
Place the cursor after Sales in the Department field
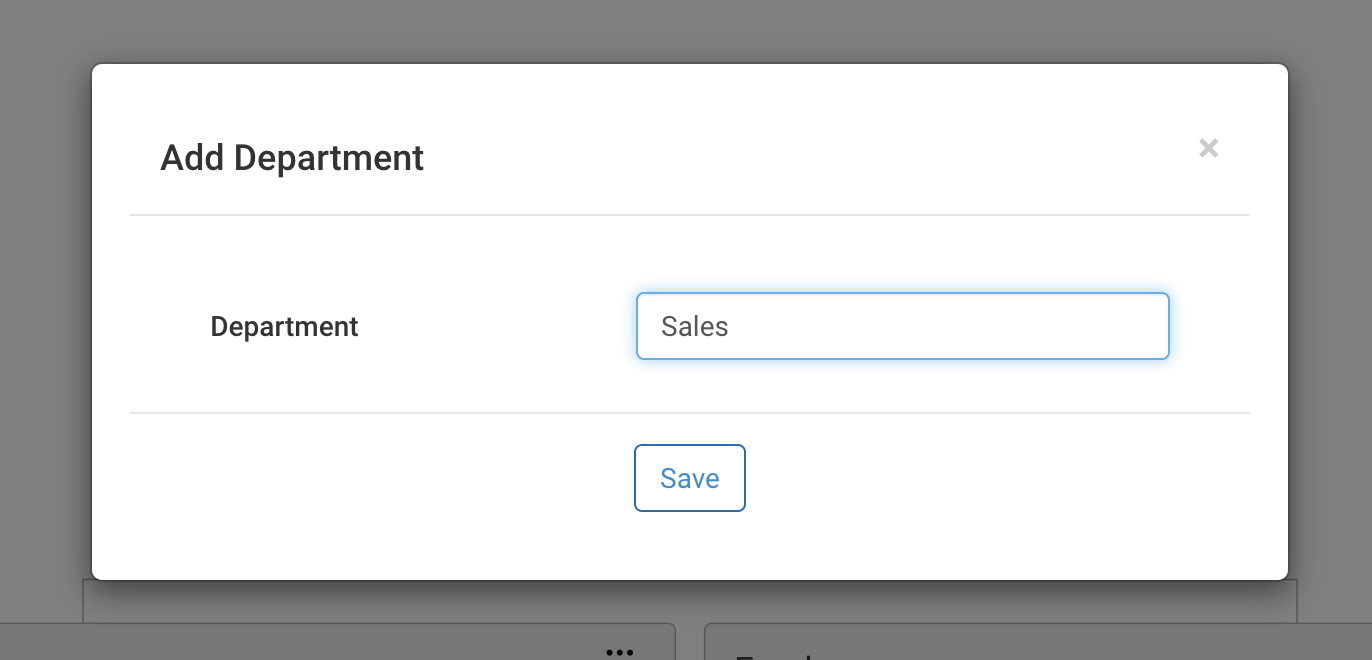click(731, 326)
